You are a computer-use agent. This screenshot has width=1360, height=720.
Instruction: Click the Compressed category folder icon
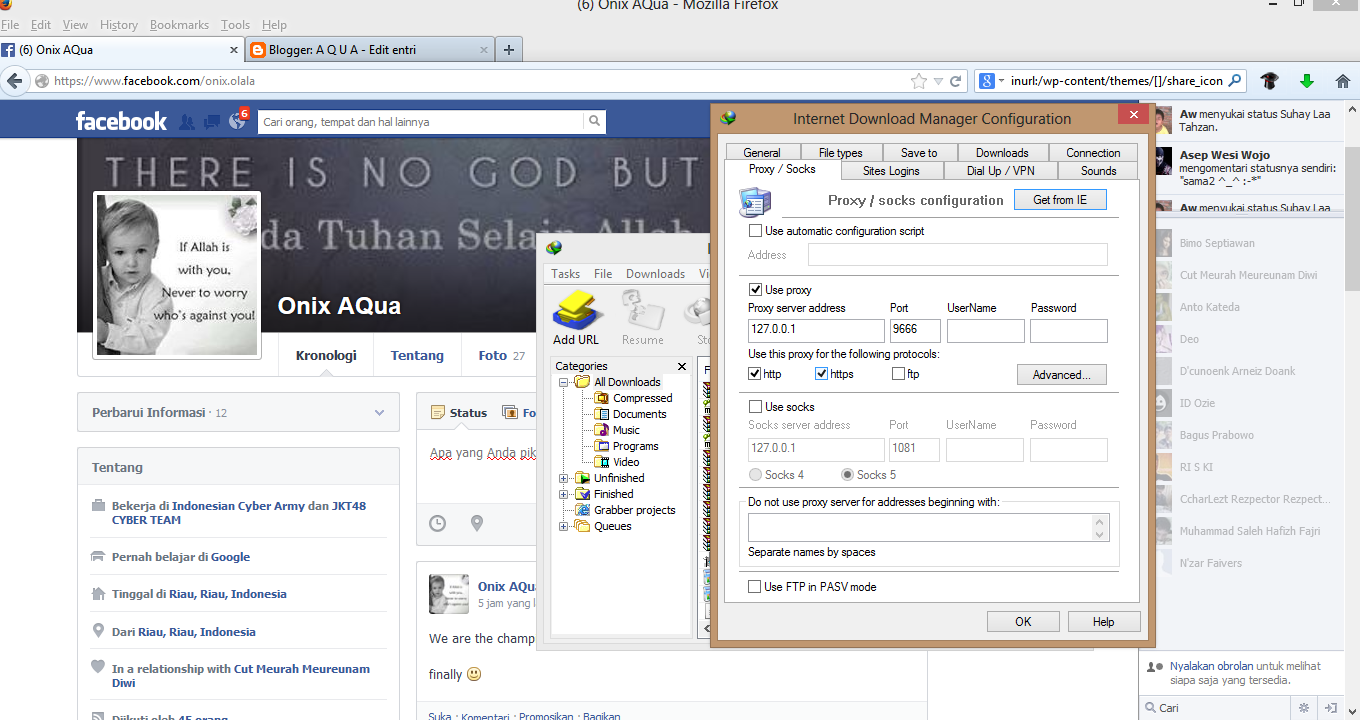(x=602, y=398)
